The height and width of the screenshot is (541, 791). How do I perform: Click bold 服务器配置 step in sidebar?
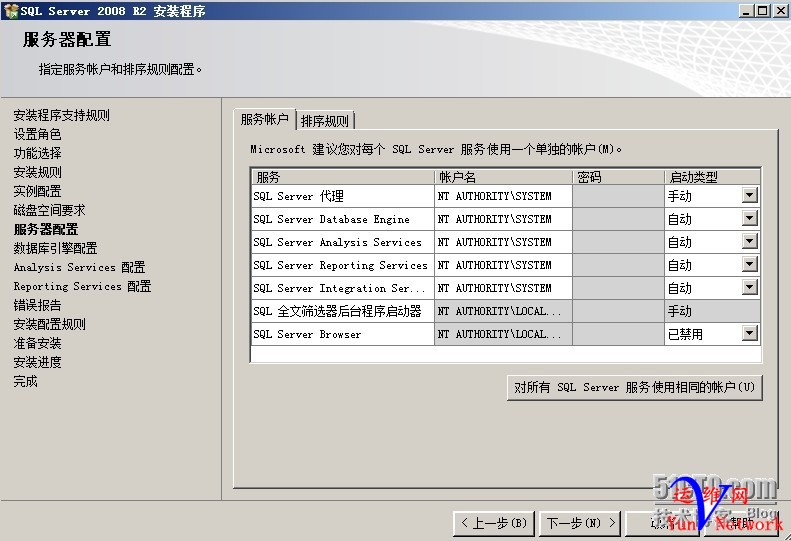[46, 229]
